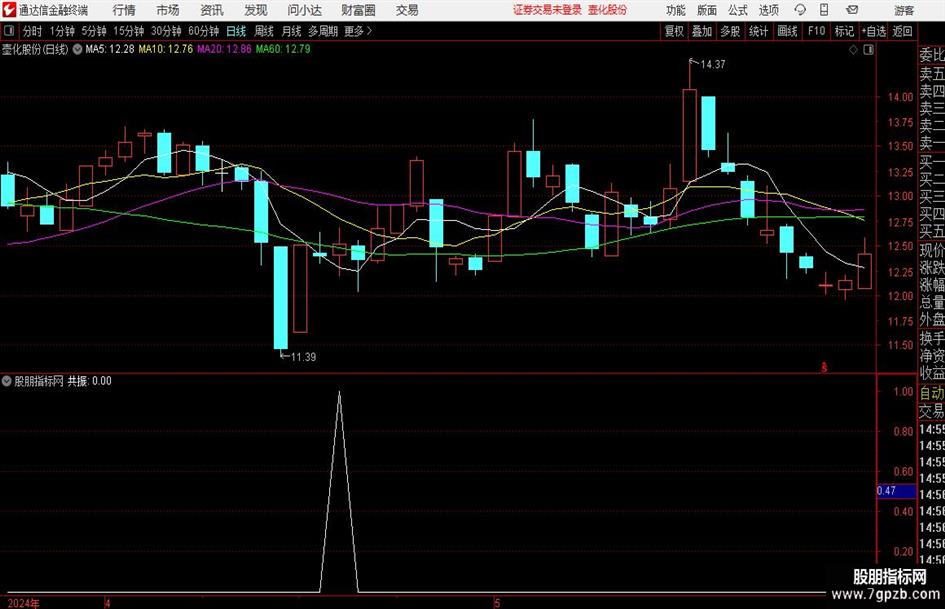Switch to 周线 weekly period tab
The height and width of the screenshot is (609, 945).
pos(264,31)
